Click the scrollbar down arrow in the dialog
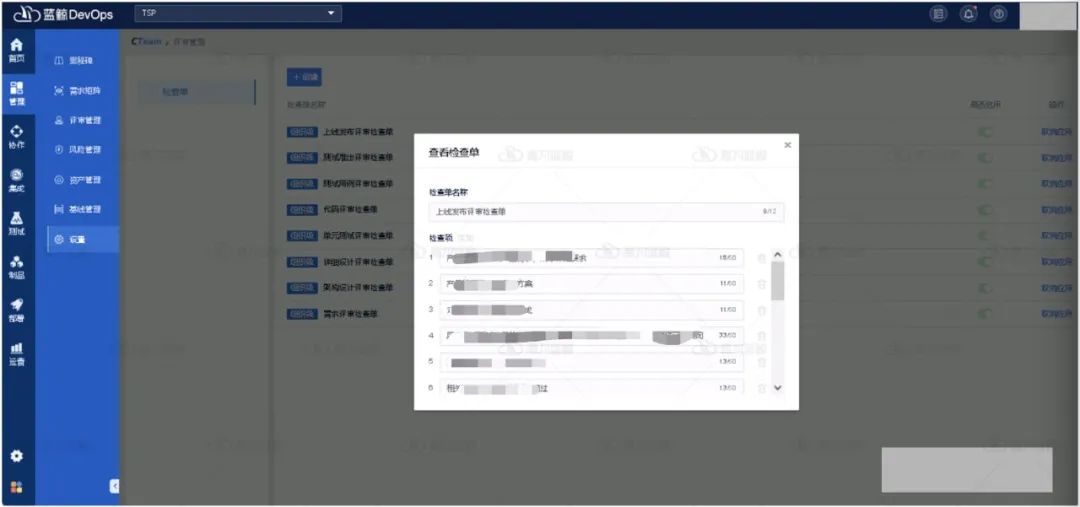1080x507 pixels. click(778, 388)
